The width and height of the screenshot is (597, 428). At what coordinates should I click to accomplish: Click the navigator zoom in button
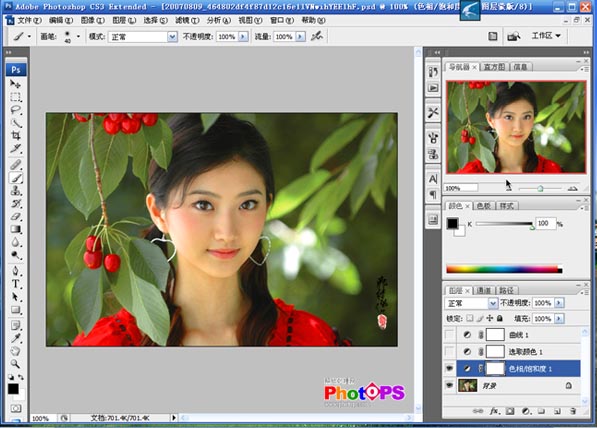tap(572, 188)
